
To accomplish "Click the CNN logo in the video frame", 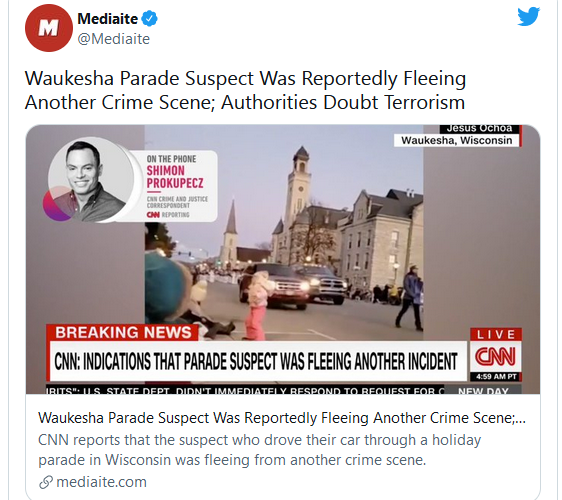I will (x=495, y=357).
